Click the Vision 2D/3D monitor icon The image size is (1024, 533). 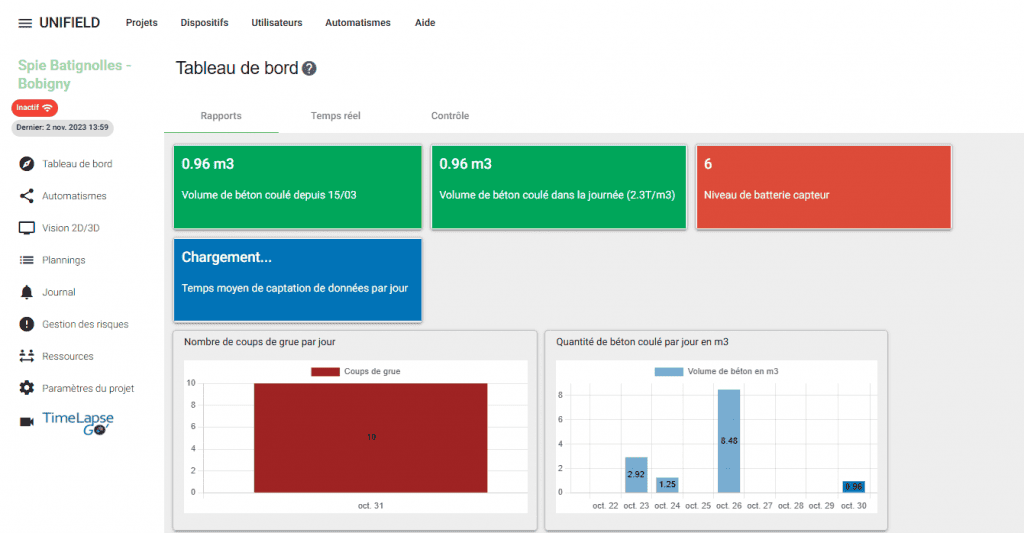point(27,228)
